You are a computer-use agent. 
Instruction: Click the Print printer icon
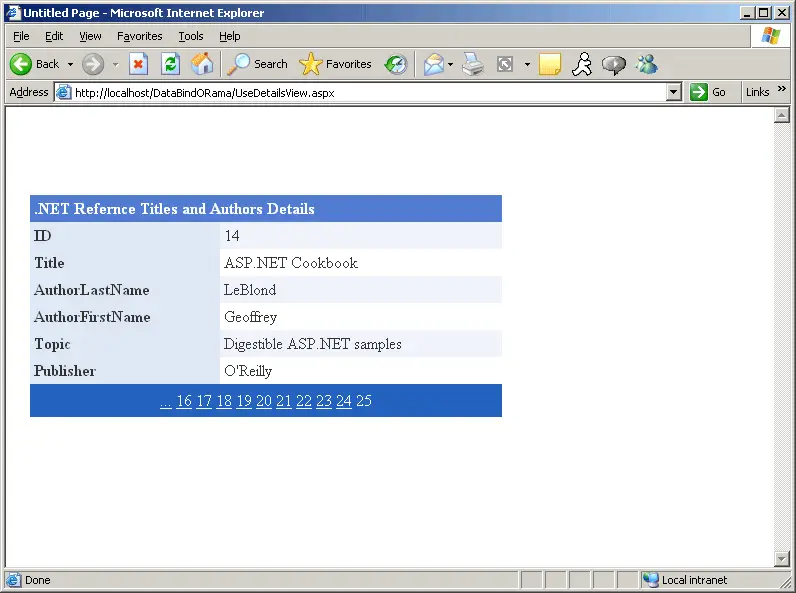click(x=473, y=64)
